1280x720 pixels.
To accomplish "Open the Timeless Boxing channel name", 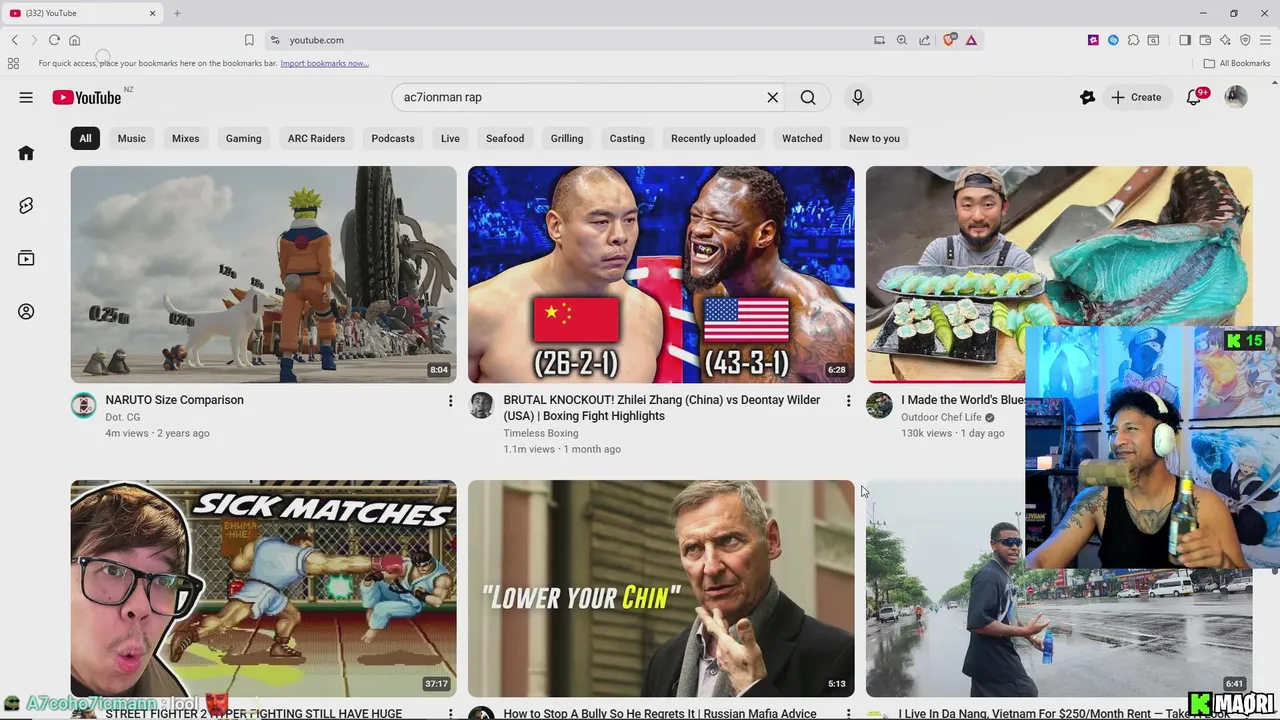I will (x=541, y=433).
